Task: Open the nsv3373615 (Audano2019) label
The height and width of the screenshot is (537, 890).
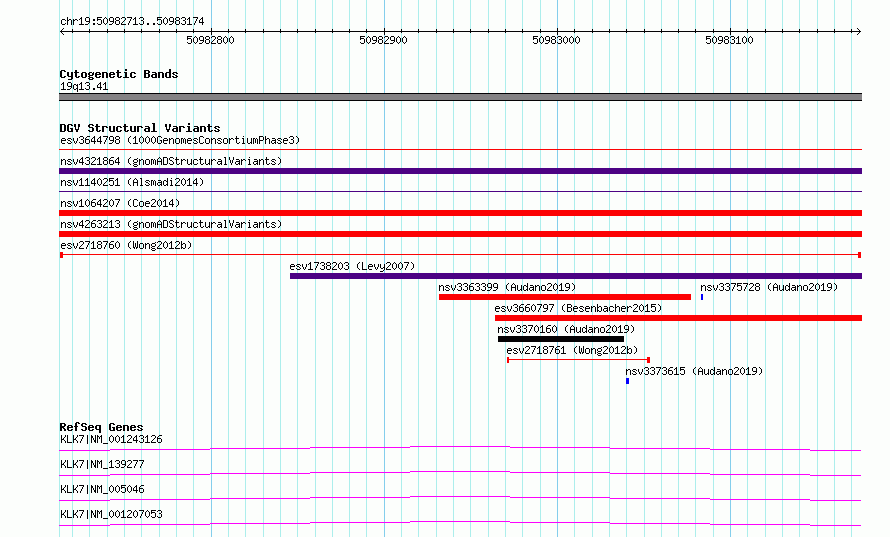Action: [694, 371]
